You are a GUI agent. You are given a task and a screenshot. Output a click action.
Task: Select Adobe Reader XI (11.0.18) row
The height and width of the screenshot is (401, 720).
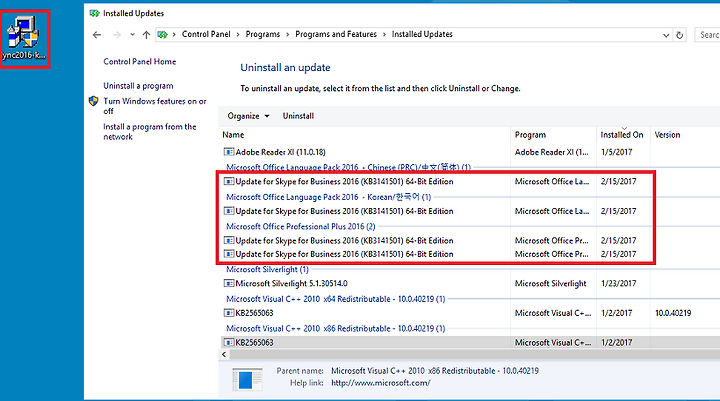point(468,152)
